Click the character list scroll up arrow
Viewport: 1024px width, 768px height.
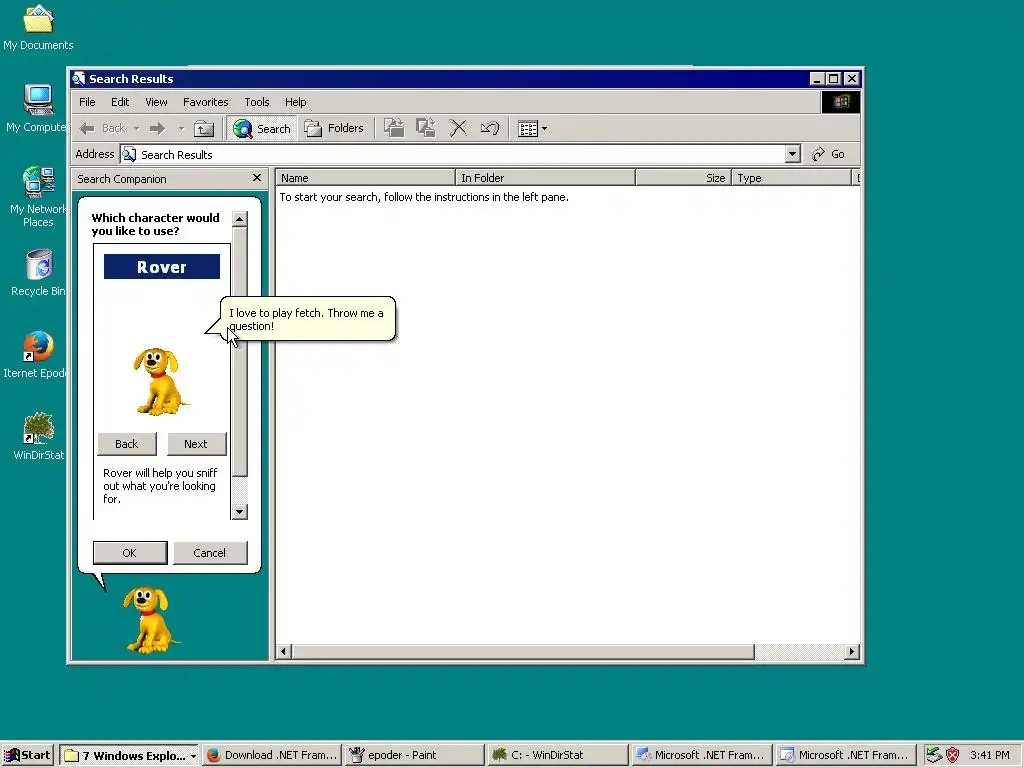240,219
